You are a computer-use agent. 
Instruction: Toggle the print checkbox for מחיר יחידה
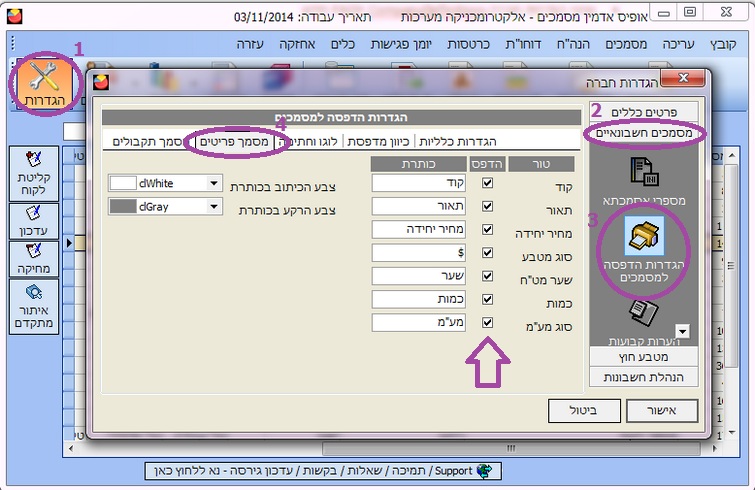[488, 229]
